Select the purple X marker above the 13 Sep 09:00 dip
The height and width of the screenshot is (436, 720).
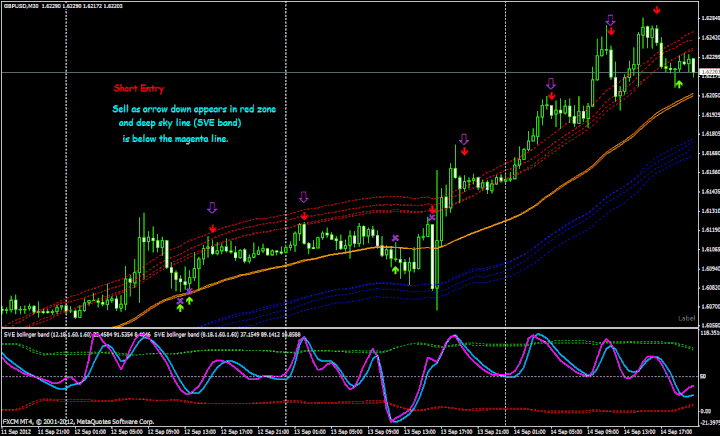click(x=395, y=238)
